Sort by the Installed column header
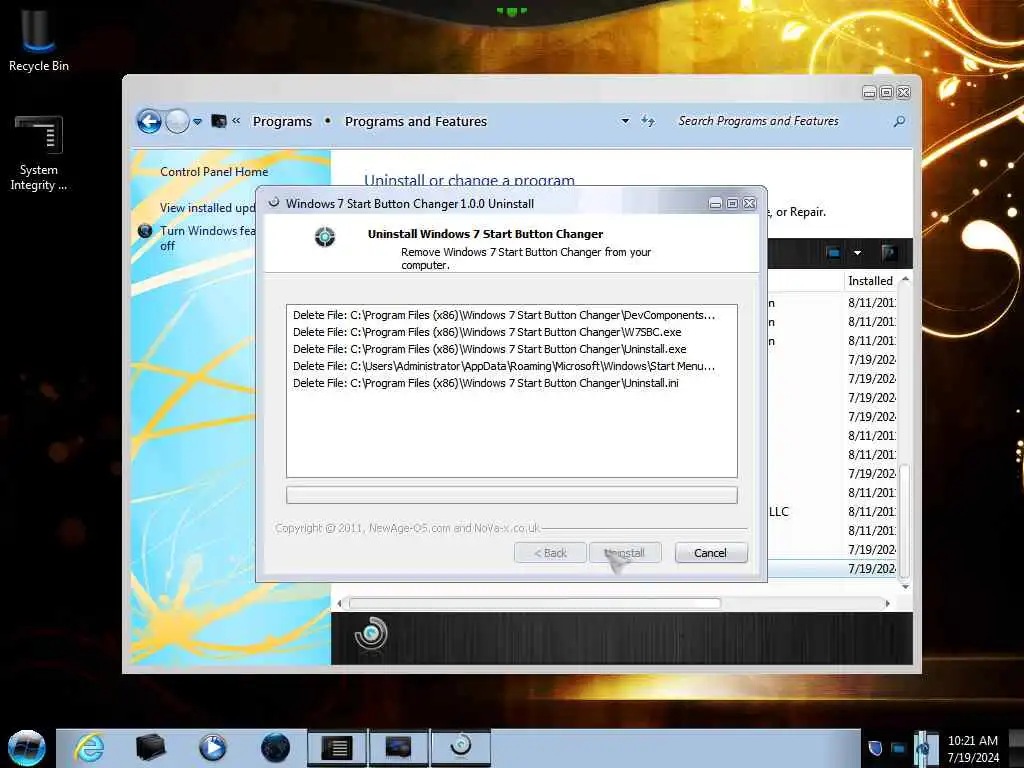This screenshot has width=1024, height=768. coord(871,281)
